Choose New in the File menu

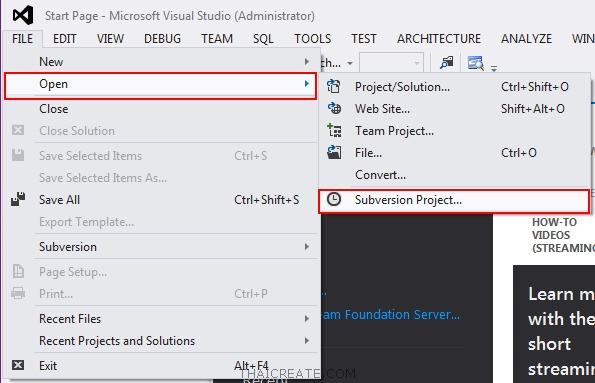pos(160,61)
